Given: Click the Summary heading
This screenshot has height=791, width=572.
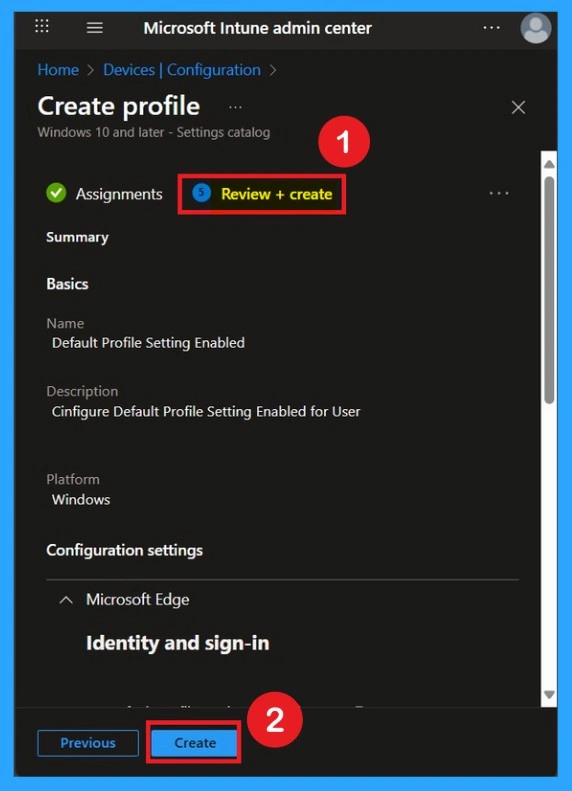Looking at the screenshot, I should pyautogui.click(x=77, y=238).
